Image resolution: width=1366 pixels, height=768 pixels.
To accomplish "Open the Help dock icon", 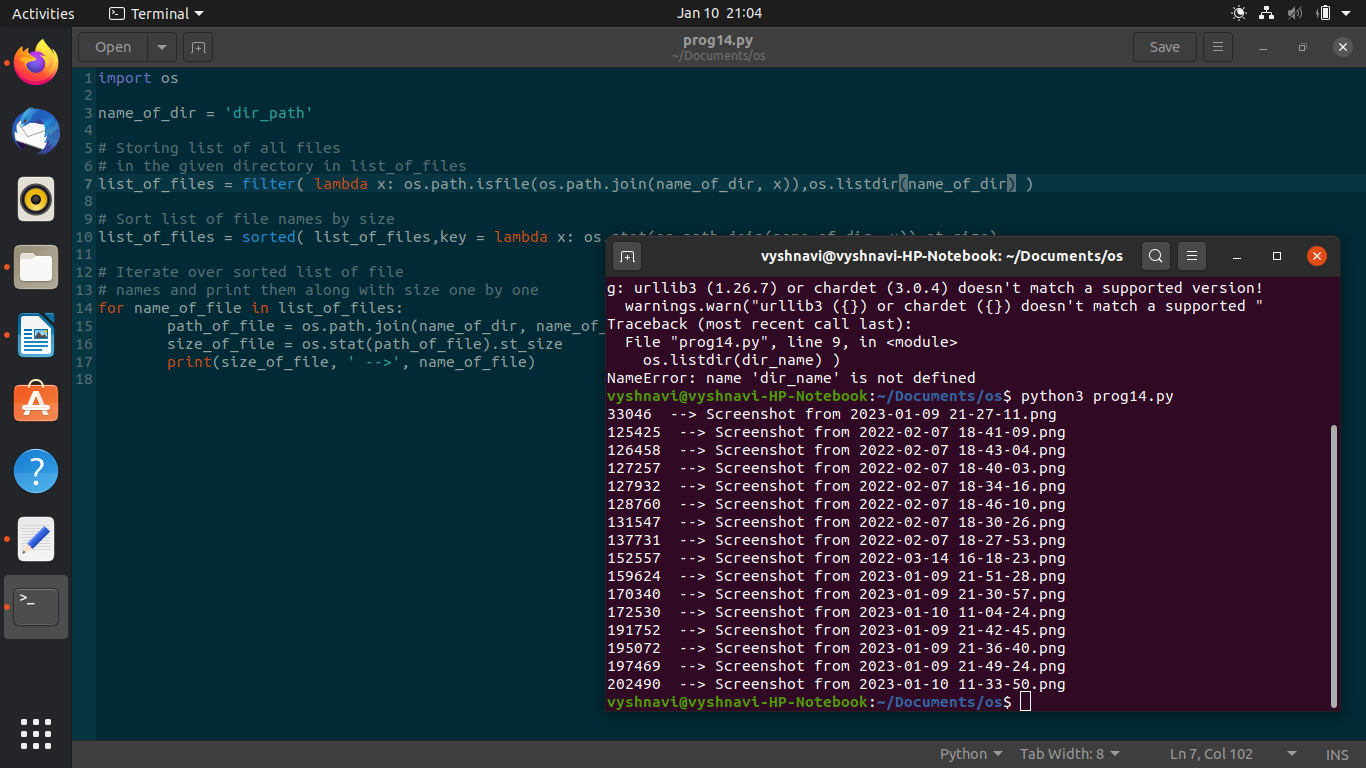I will point(36,471).
